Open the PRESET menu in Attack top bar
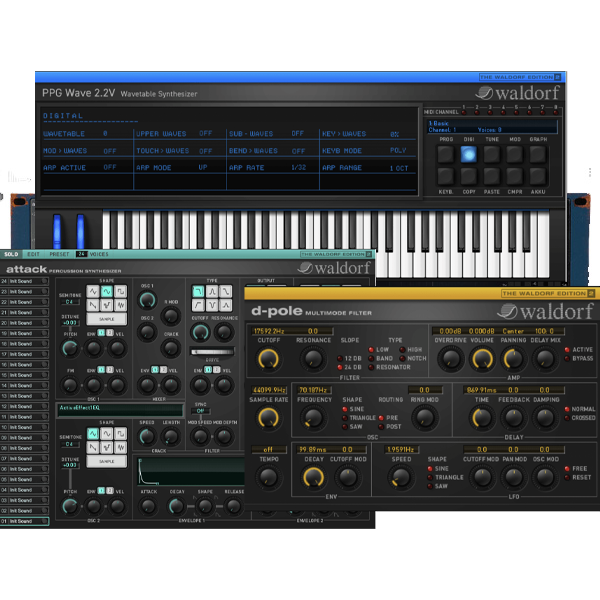Viewport: 600px width, 600px height. tap(59, 254)
